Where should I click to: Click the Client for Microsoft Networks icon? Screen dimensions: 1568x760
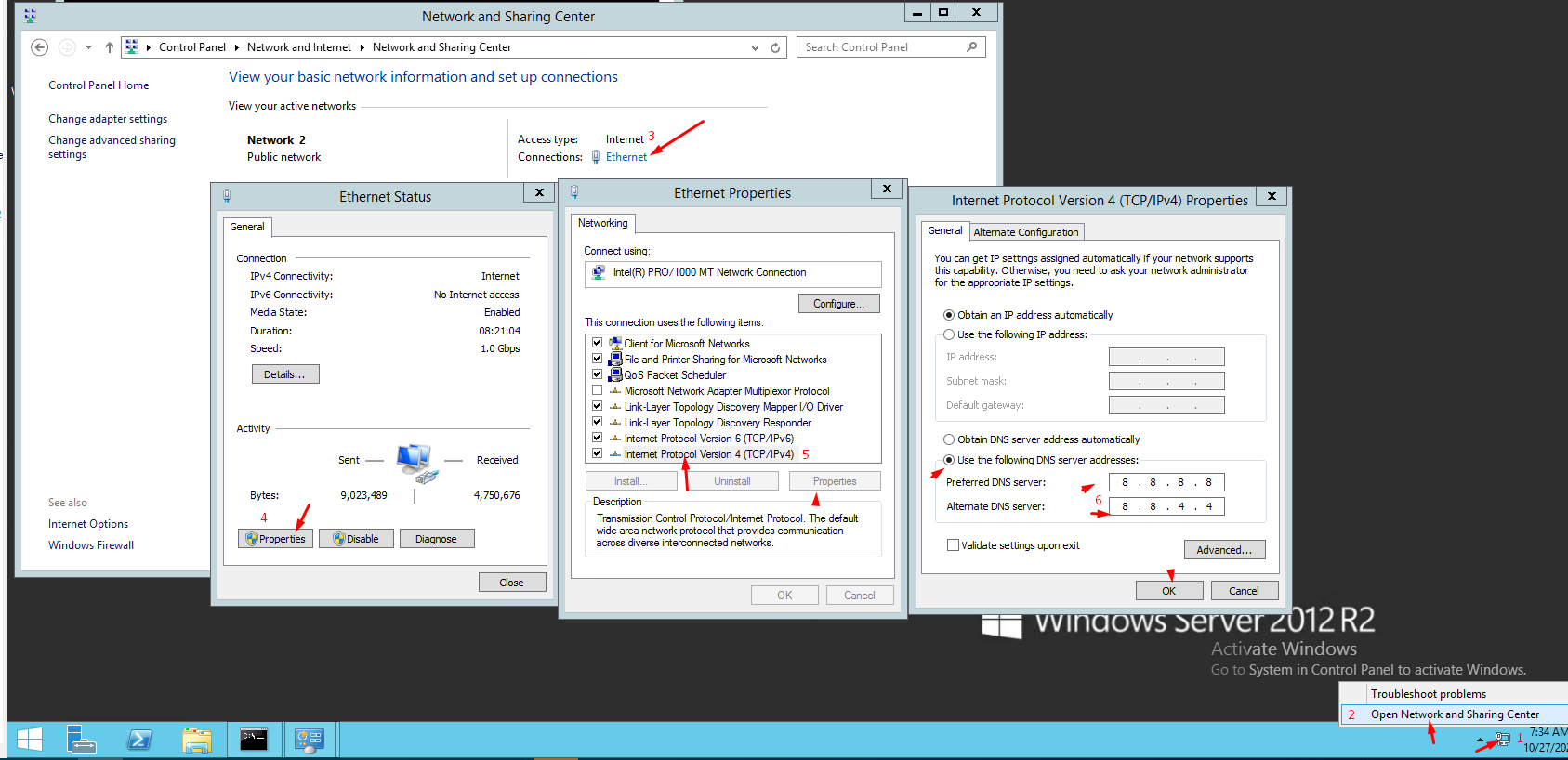(614, 343)
